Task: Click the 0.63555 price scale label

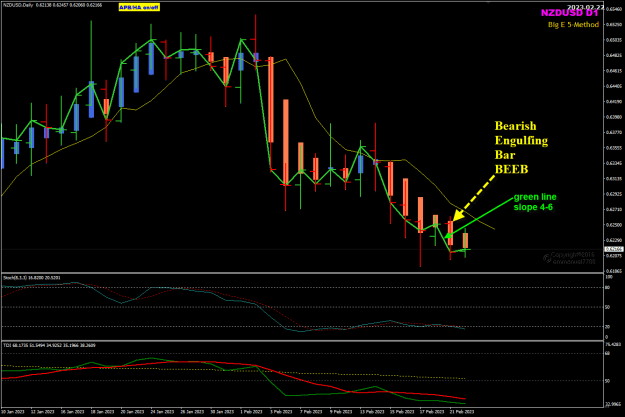Action: [614, 148]
